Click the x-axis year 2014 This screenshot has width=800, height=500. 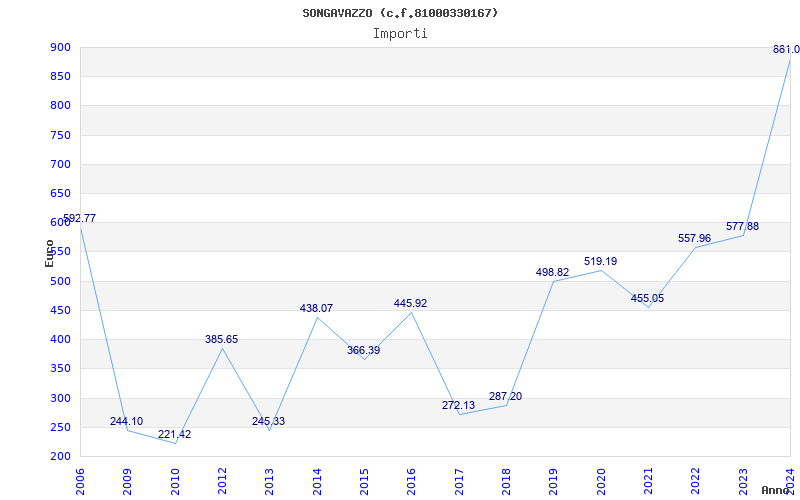[317, 481]
